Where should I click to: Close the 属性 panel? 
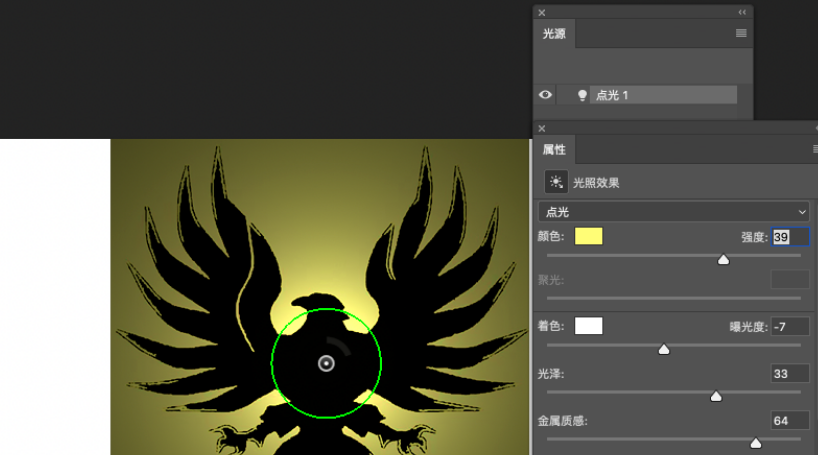[542, 128]
